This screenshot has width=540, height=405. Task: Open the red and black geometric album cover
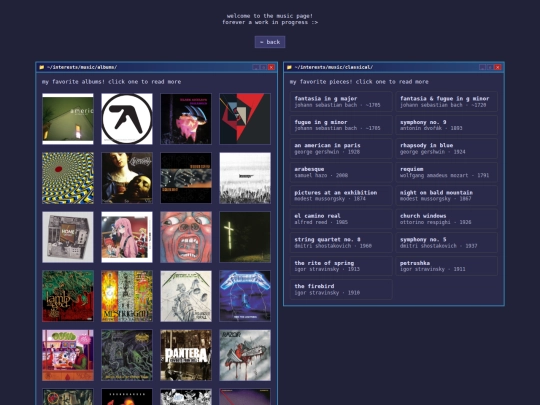click(x=245, y=119)
